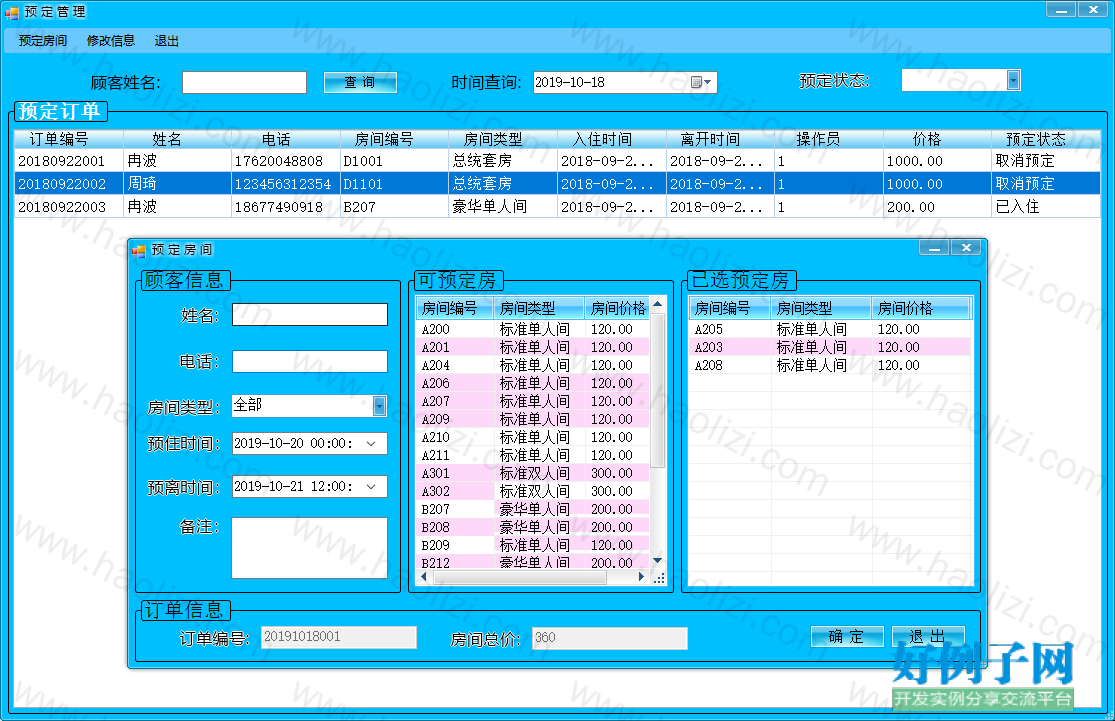
Task: Click the 订单编号 field 20191018001
Action: click(x=338, y=637)
